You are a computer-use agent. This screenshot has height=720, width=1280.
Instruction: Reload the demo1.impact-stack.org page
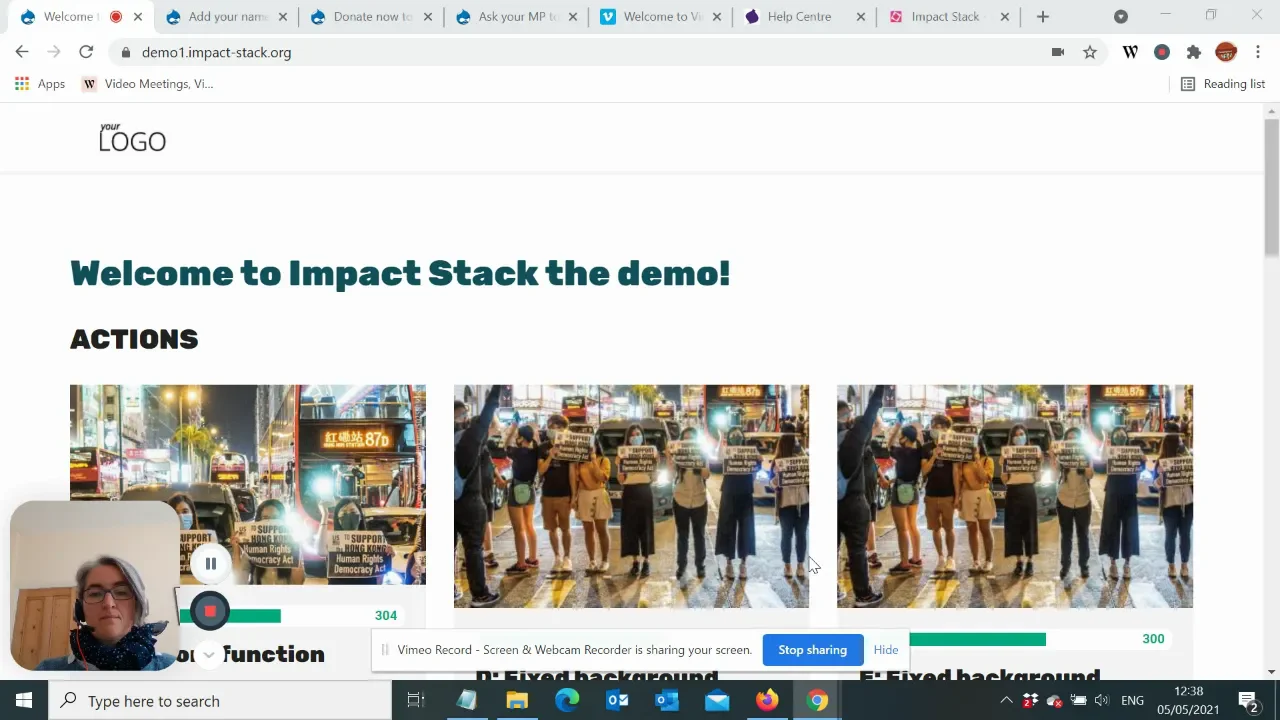[86, 52]
